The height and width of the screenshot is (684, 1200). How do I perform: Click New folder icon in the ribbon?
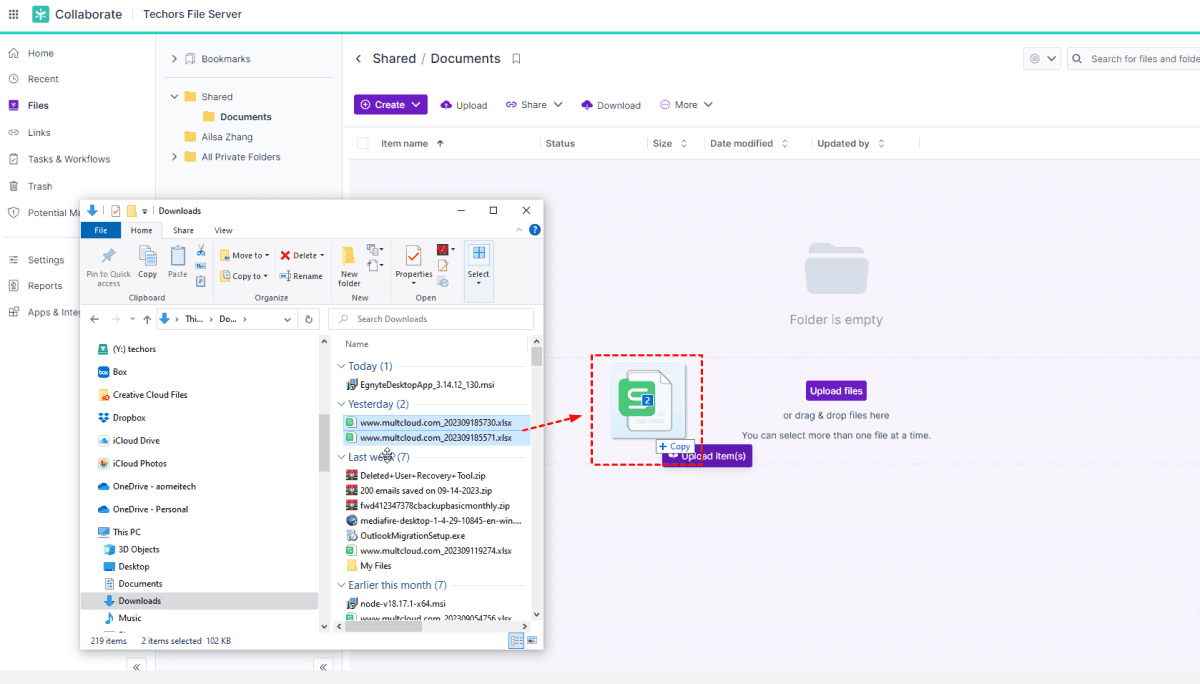(x=349, y=265)
